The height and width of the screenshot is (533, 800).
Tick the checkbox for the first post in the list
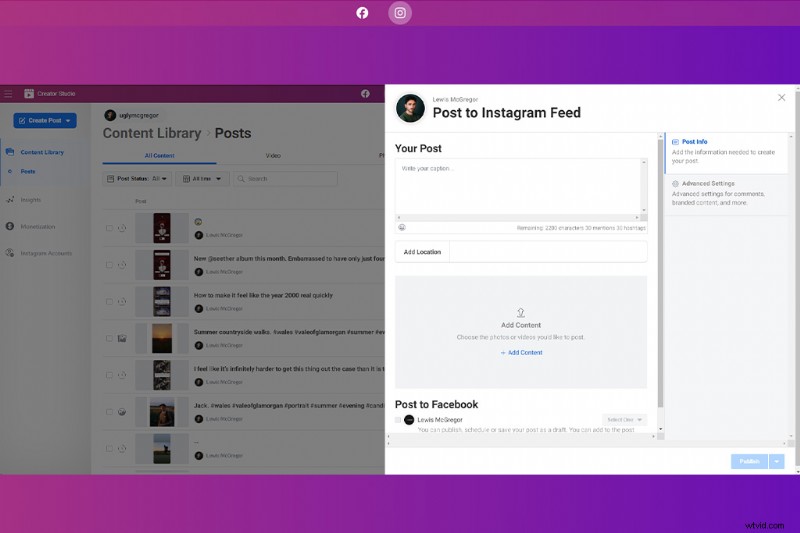pos(109,228)
